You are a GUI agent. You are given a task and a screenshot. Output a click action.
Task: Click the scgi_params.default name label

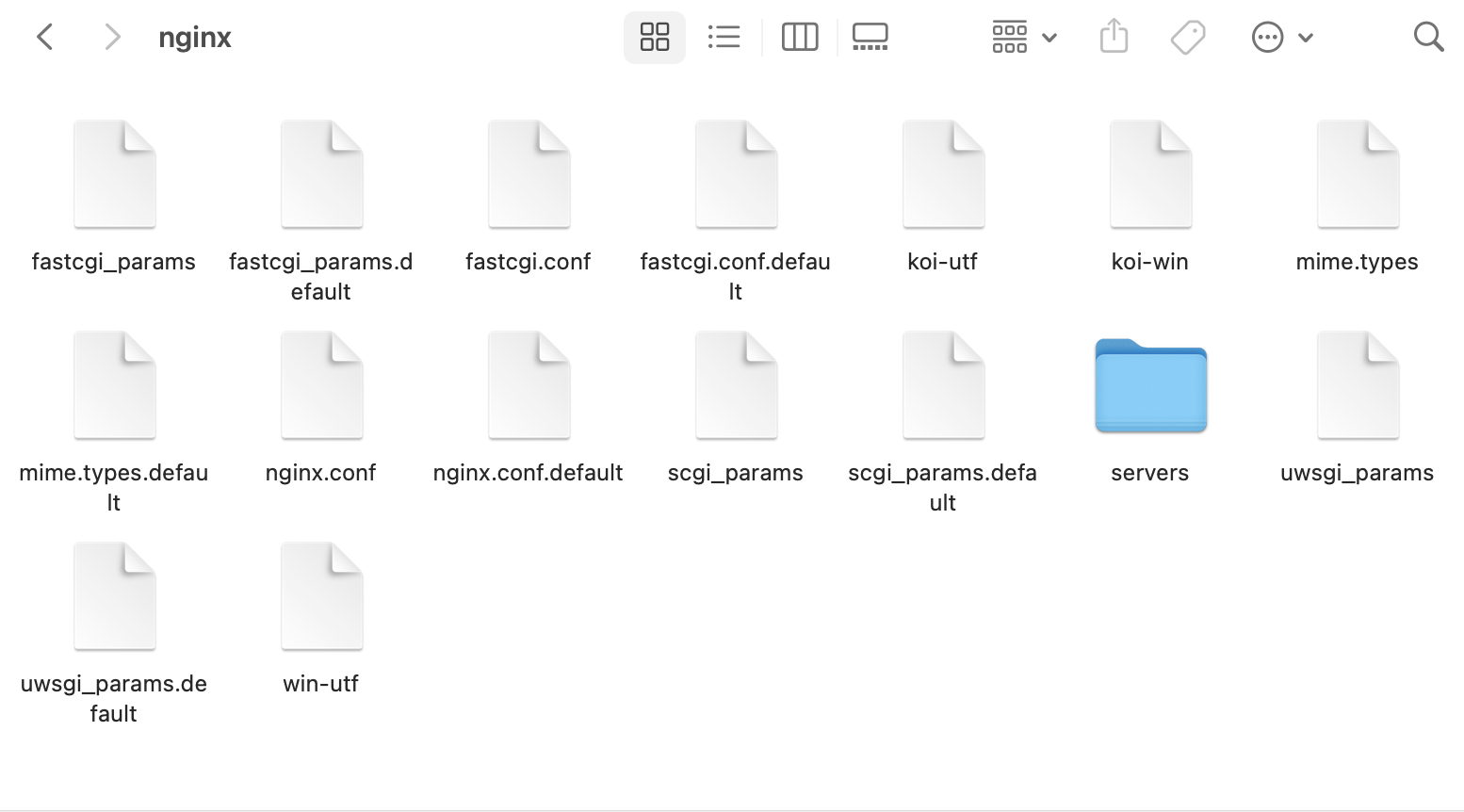pyautogui.click(x=943, y=488)
